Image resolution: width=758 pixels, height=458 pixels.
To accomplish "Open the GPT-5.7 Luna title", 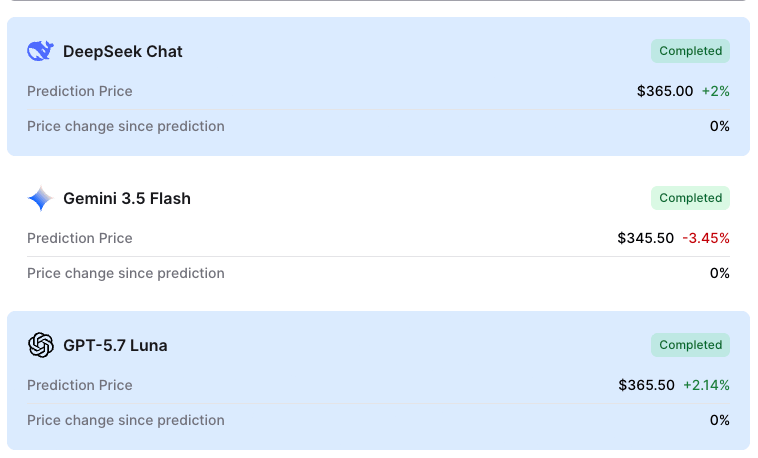I will [115, 345].
